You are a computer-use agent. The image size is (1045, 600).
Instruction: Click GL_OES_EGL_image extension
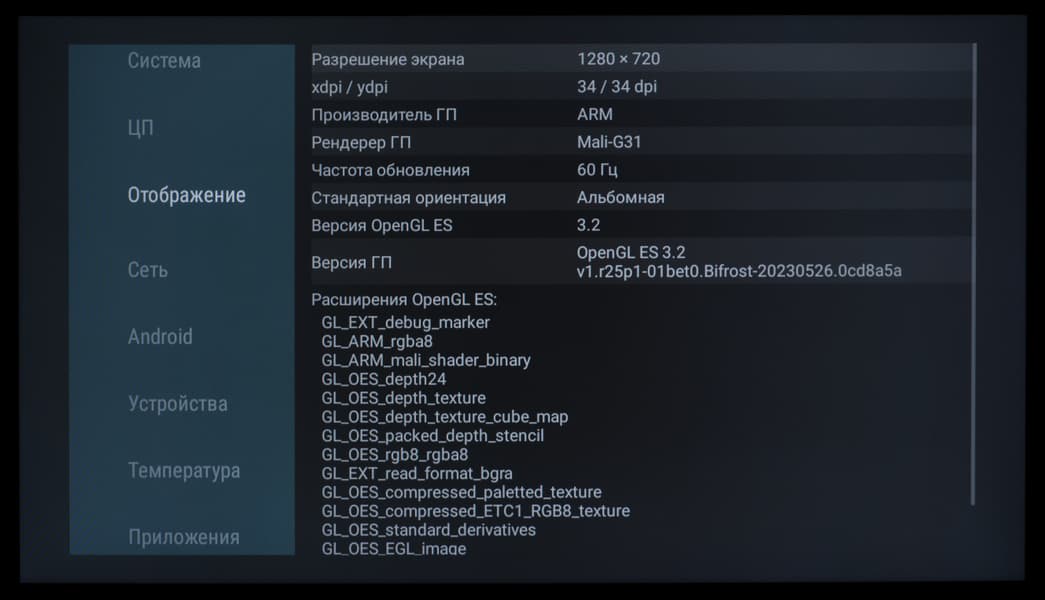coord(394,548)
